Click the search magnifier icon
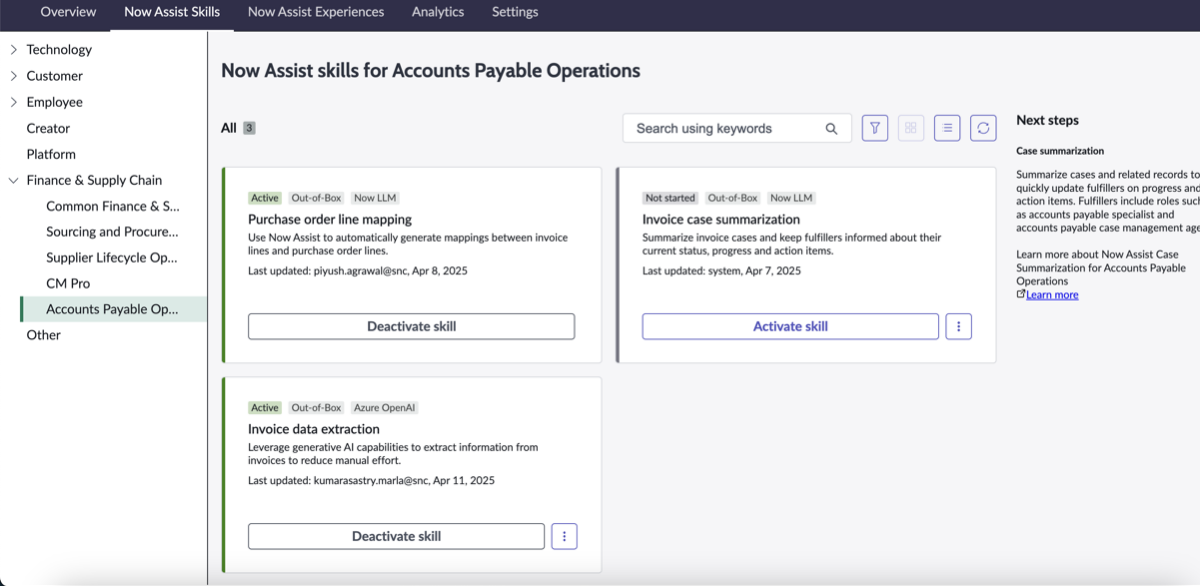Image resolution: width=1200 pixels, height=586 pixels. click(831, 128)
